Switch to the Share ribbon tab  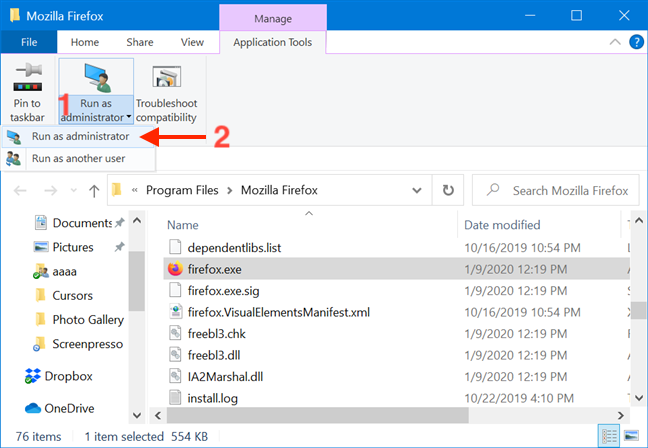click(x=140, y=42)
